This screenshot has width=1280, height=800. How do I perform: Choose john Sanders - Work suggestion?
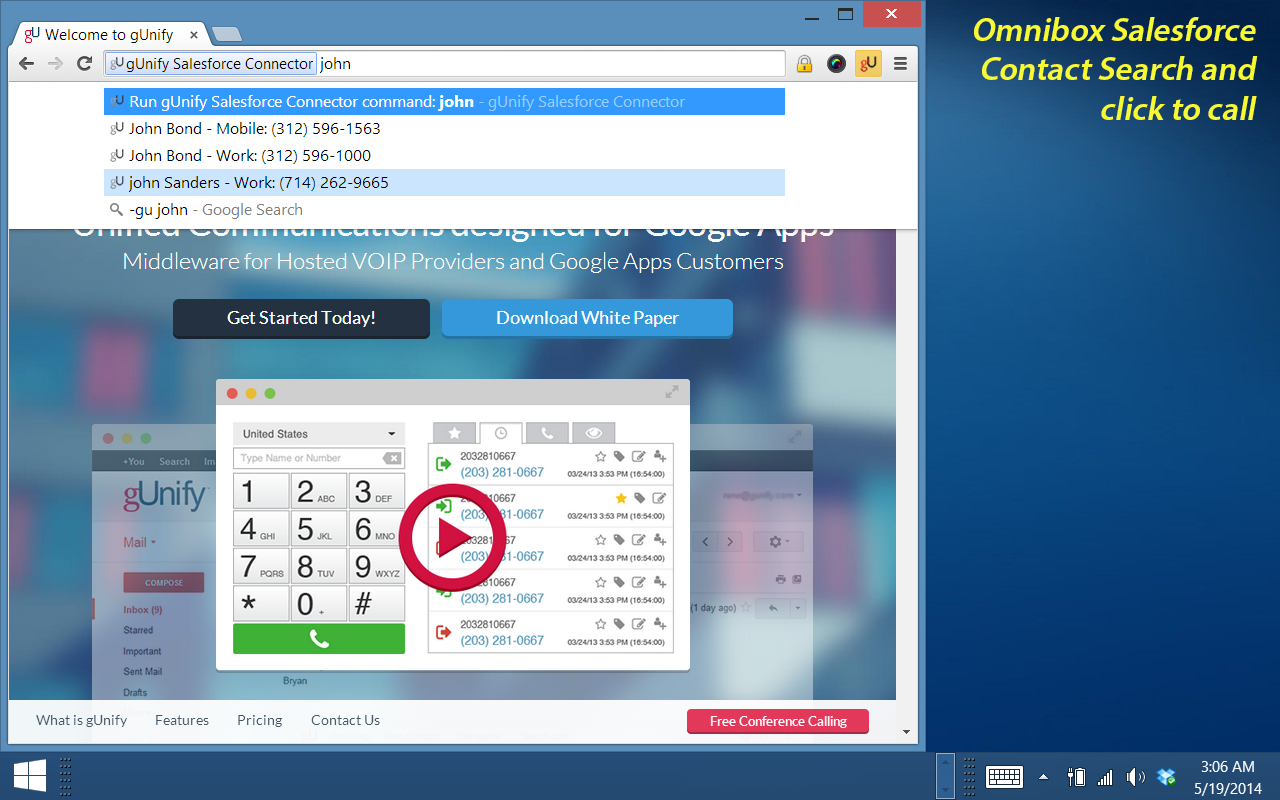coord(444,183)
